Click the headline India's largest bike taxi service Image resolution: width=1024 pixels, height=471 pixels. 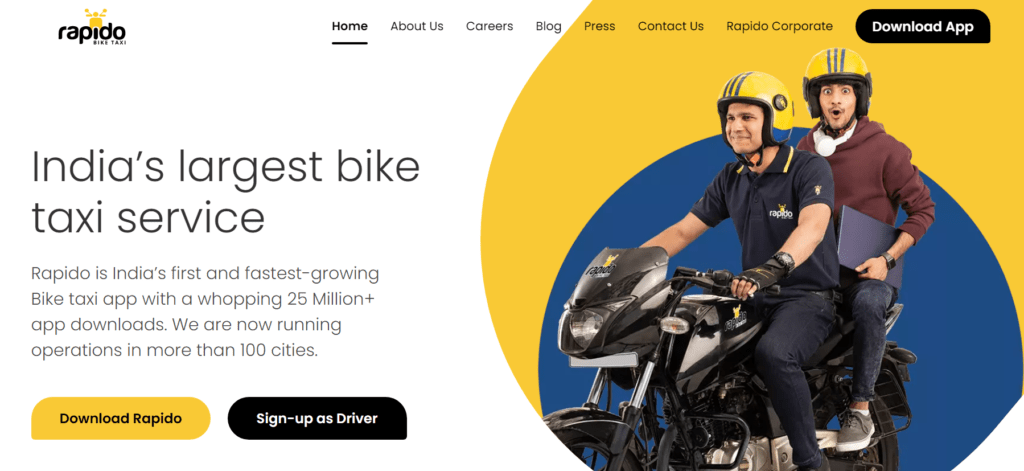pos(225,192)
